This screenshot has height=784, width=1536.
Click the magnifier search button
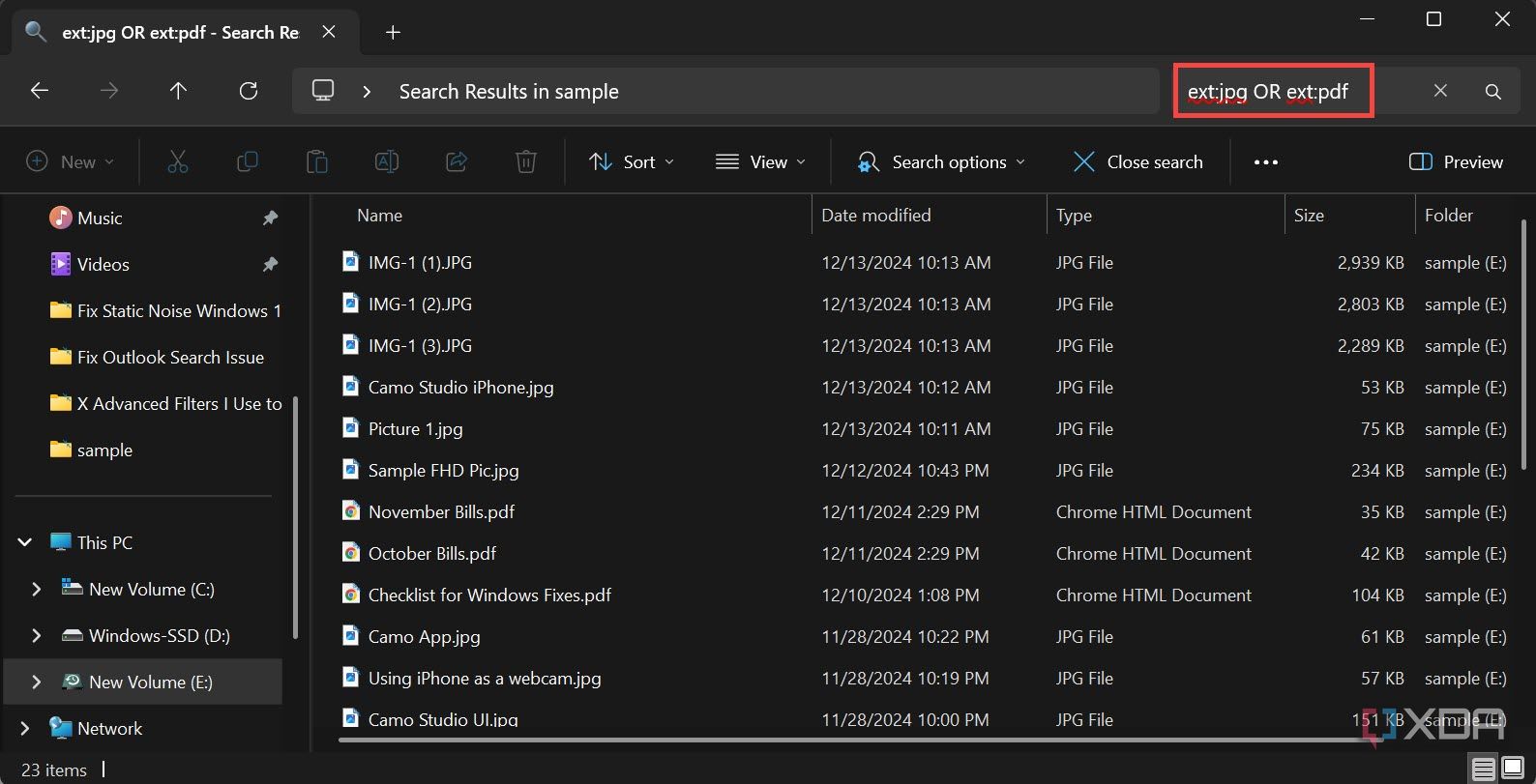tap(1493, 91)
